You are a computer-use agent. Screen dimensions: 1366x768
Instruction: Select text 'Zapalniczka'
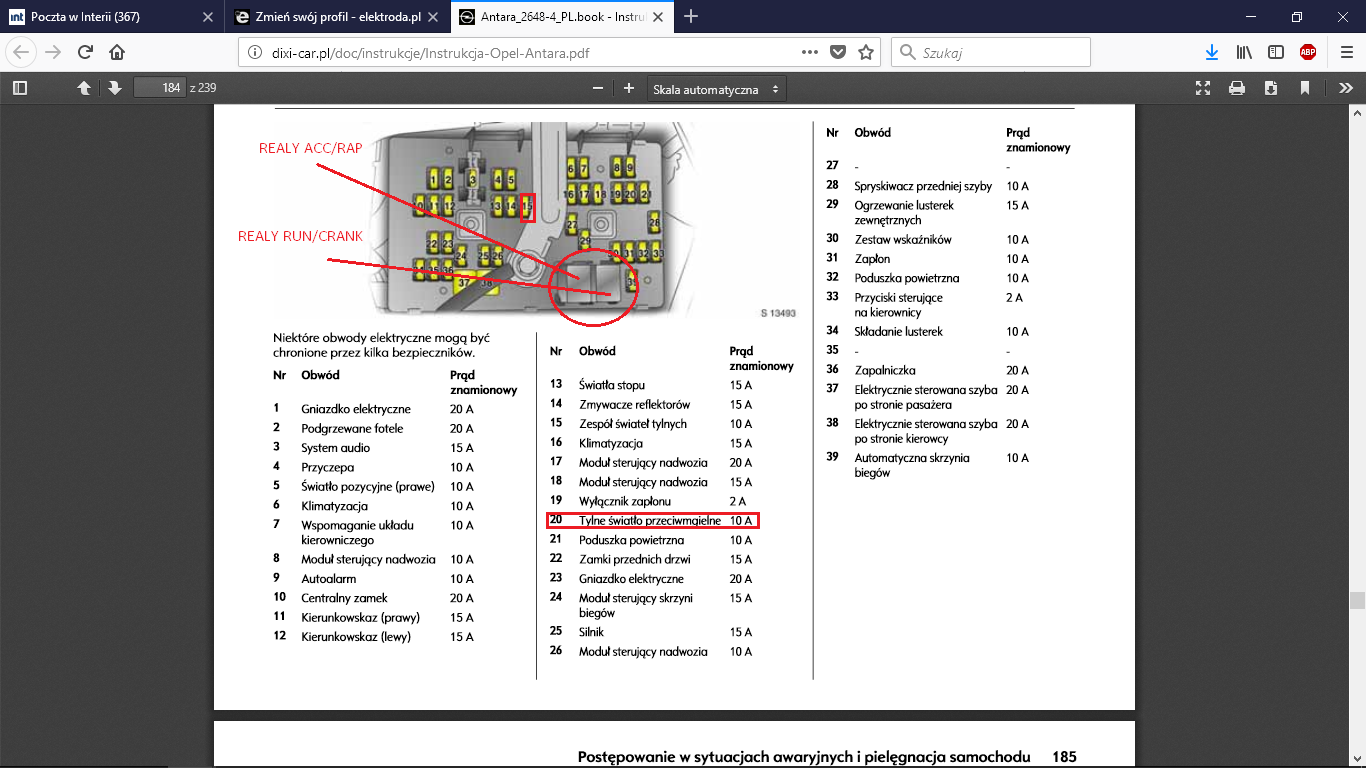[x=885, y=370]
